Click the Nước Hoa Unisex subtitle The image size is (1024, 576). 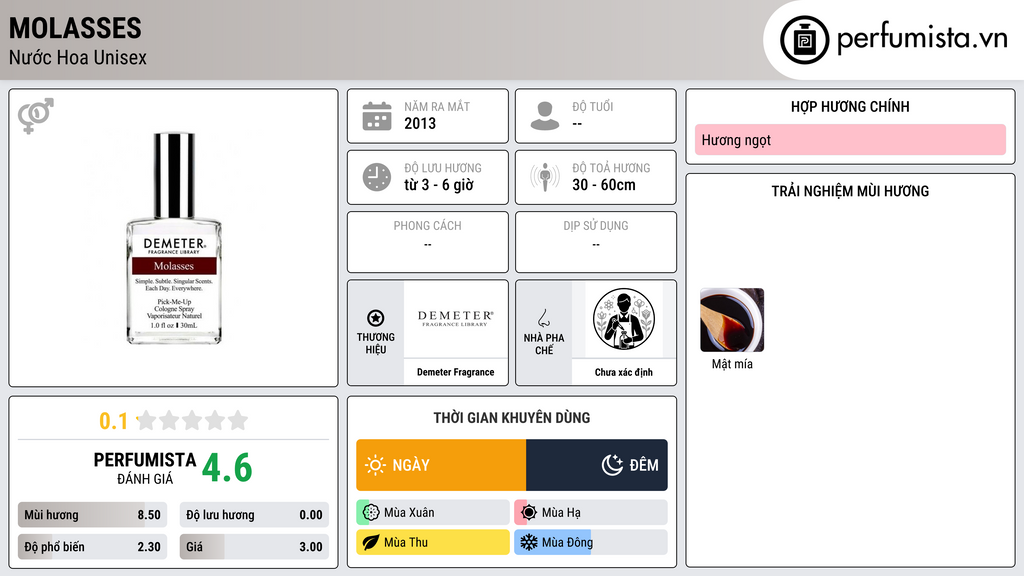coord(78,57)
